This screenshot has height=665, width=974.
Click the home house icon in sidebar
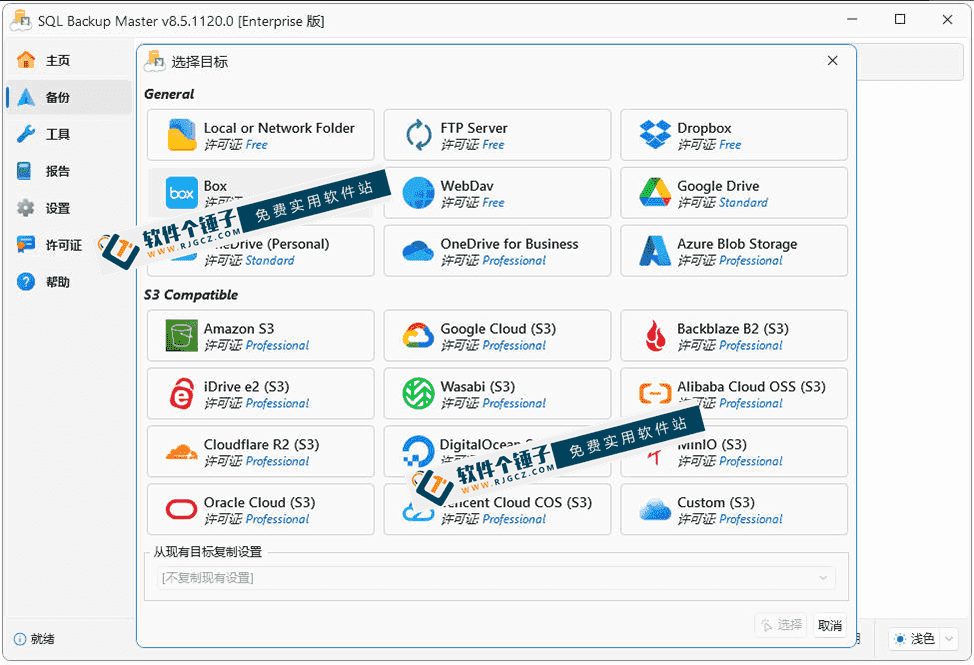(x=26, y=60)
